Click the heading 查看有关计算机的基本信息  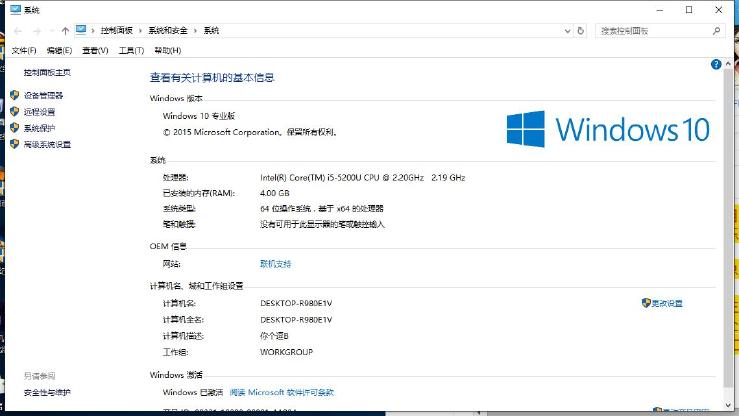[212, 78]
